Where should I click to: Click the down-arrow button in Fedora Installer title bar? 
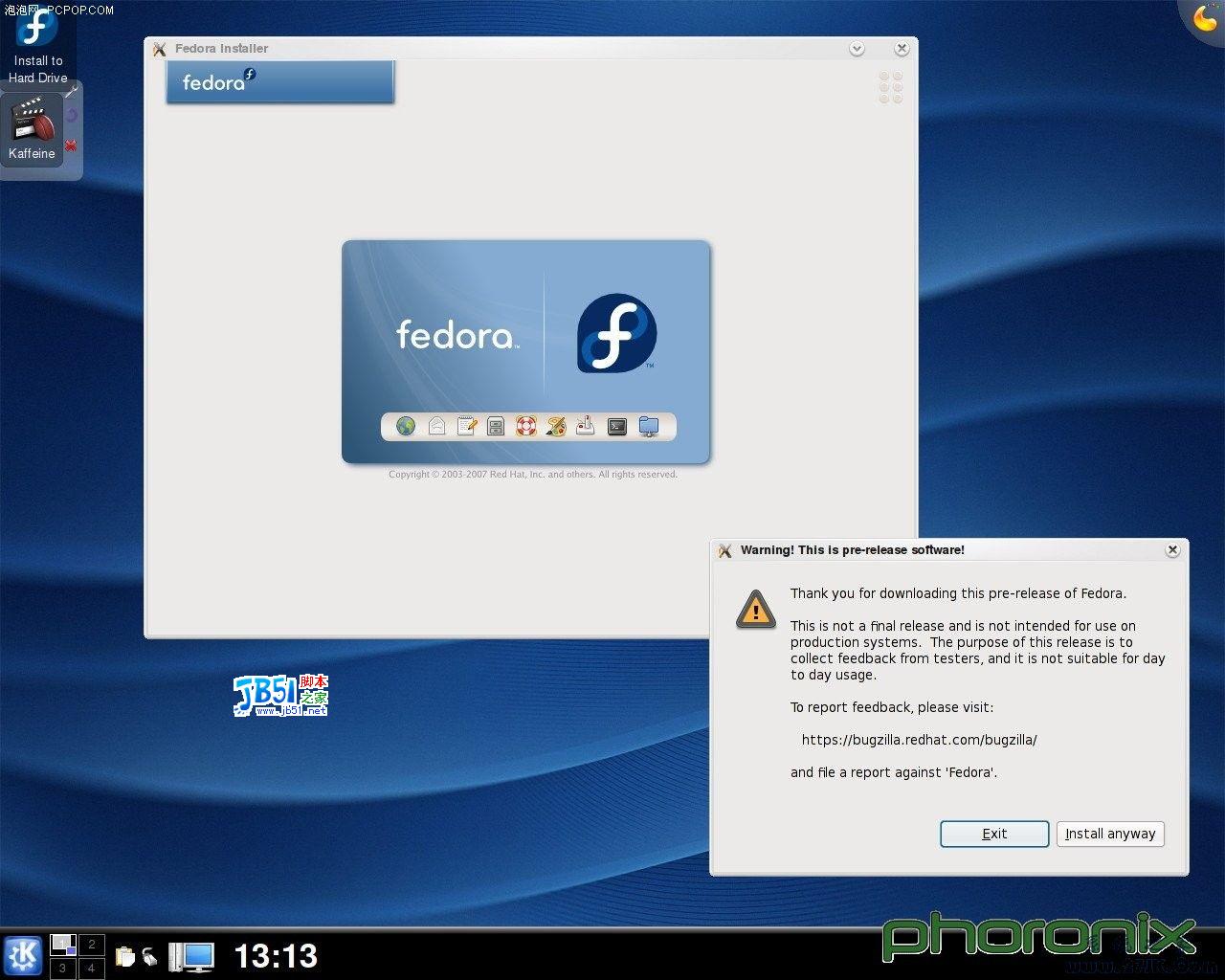[857, 49]
